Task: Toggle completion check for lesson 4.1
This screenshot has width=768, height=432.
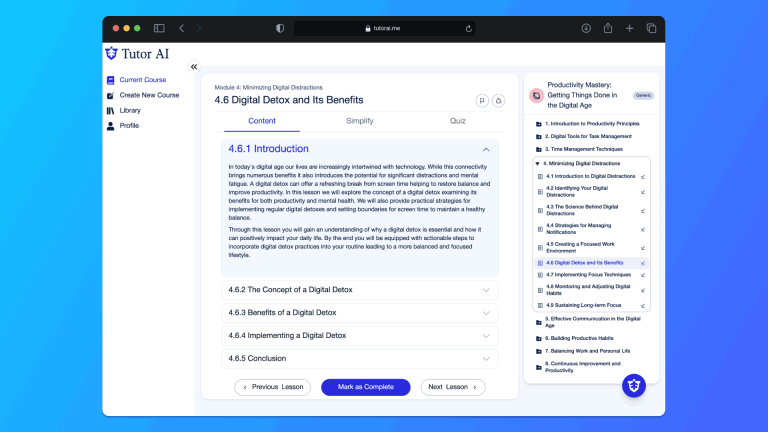Action: pyautogui.click(x=643, y=176)
